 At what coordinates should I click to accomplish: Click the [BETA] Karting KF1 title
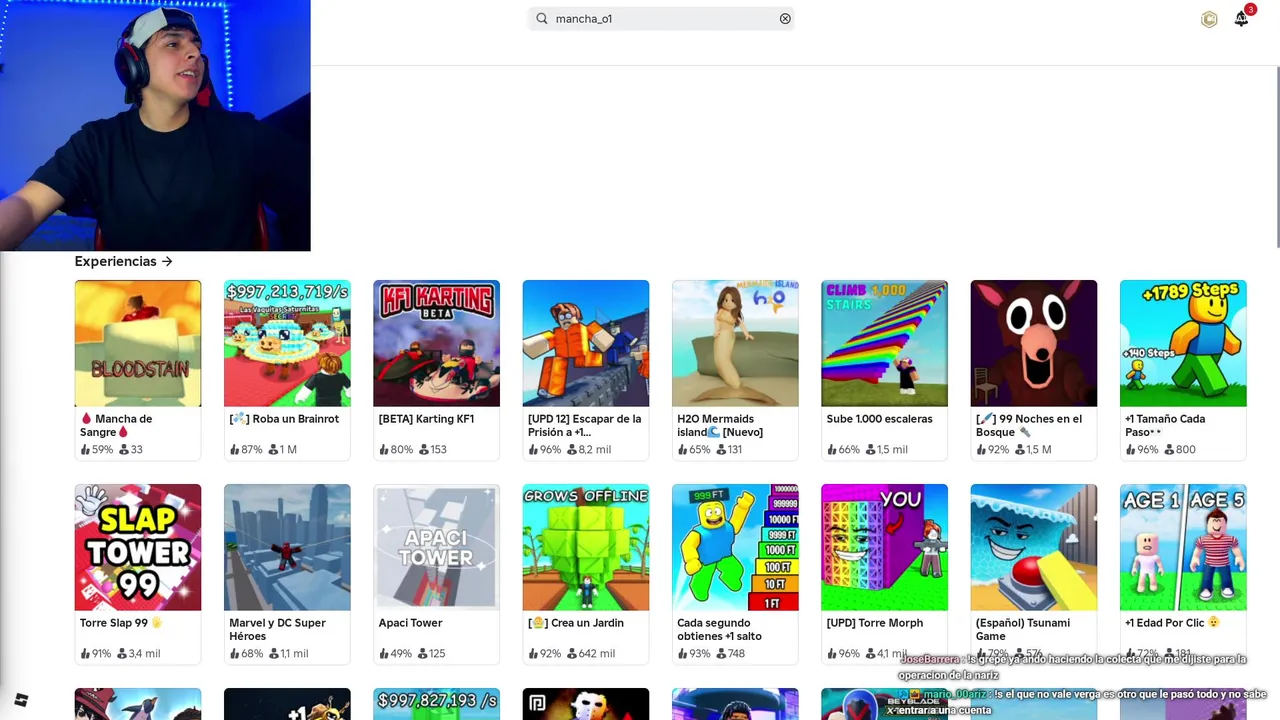426,419
